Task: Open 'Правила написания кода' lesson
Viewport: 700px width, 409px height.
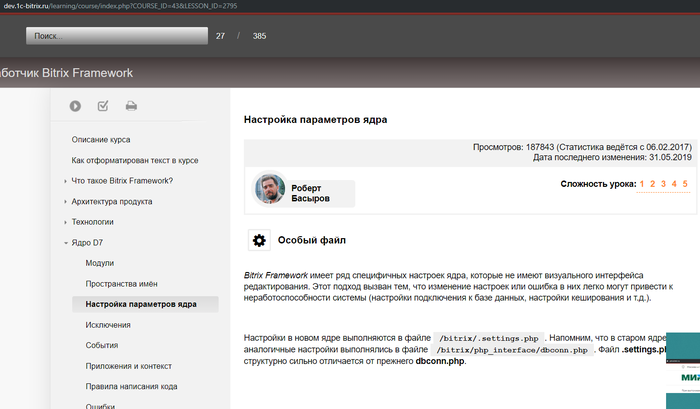Action: pyautogui.click(x=132, y=387)
